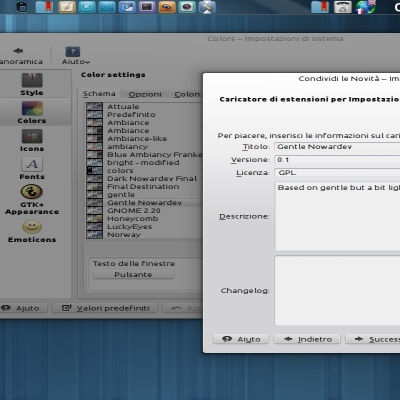Go back to Panoramica overview

21,56
